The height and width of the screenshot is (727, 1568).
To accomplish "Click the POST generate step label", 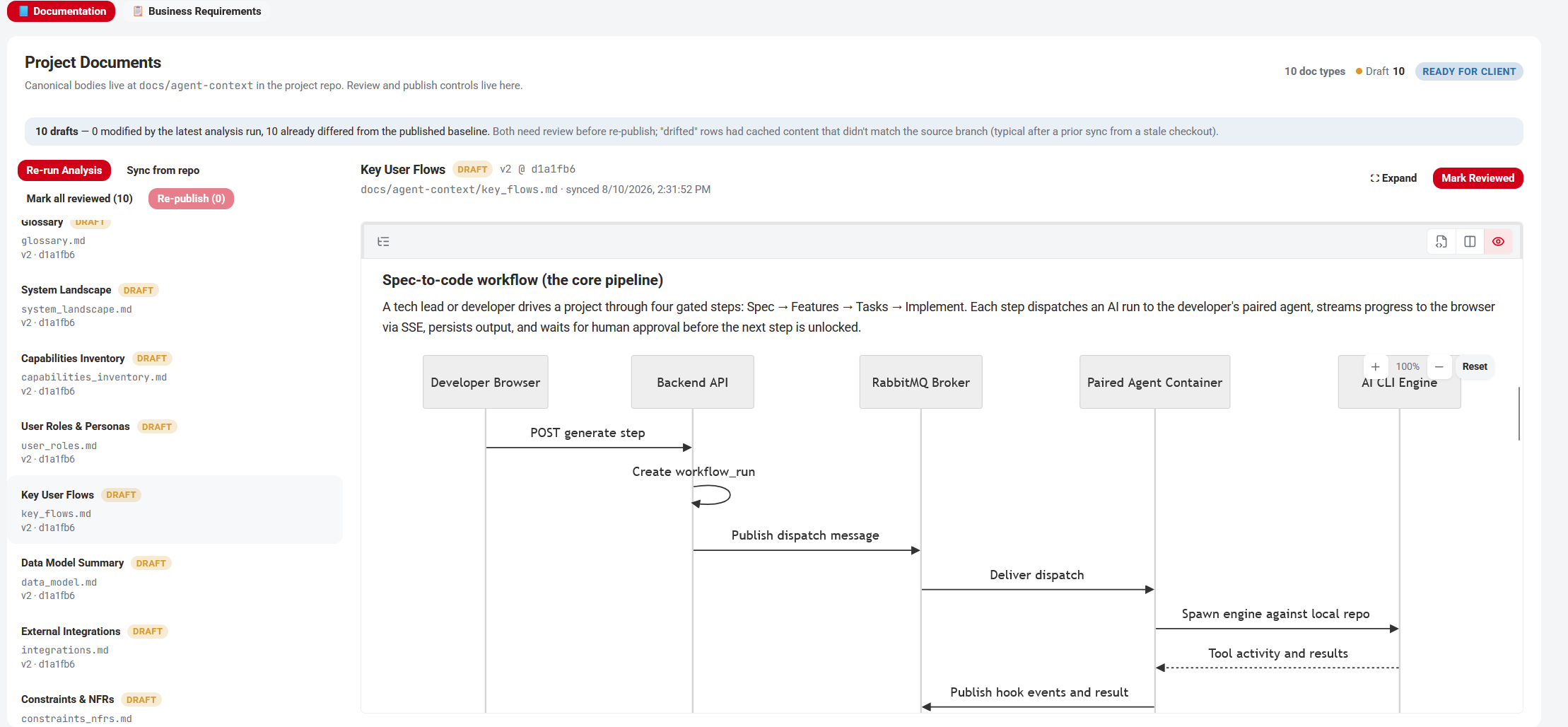I will coord(587,433).
